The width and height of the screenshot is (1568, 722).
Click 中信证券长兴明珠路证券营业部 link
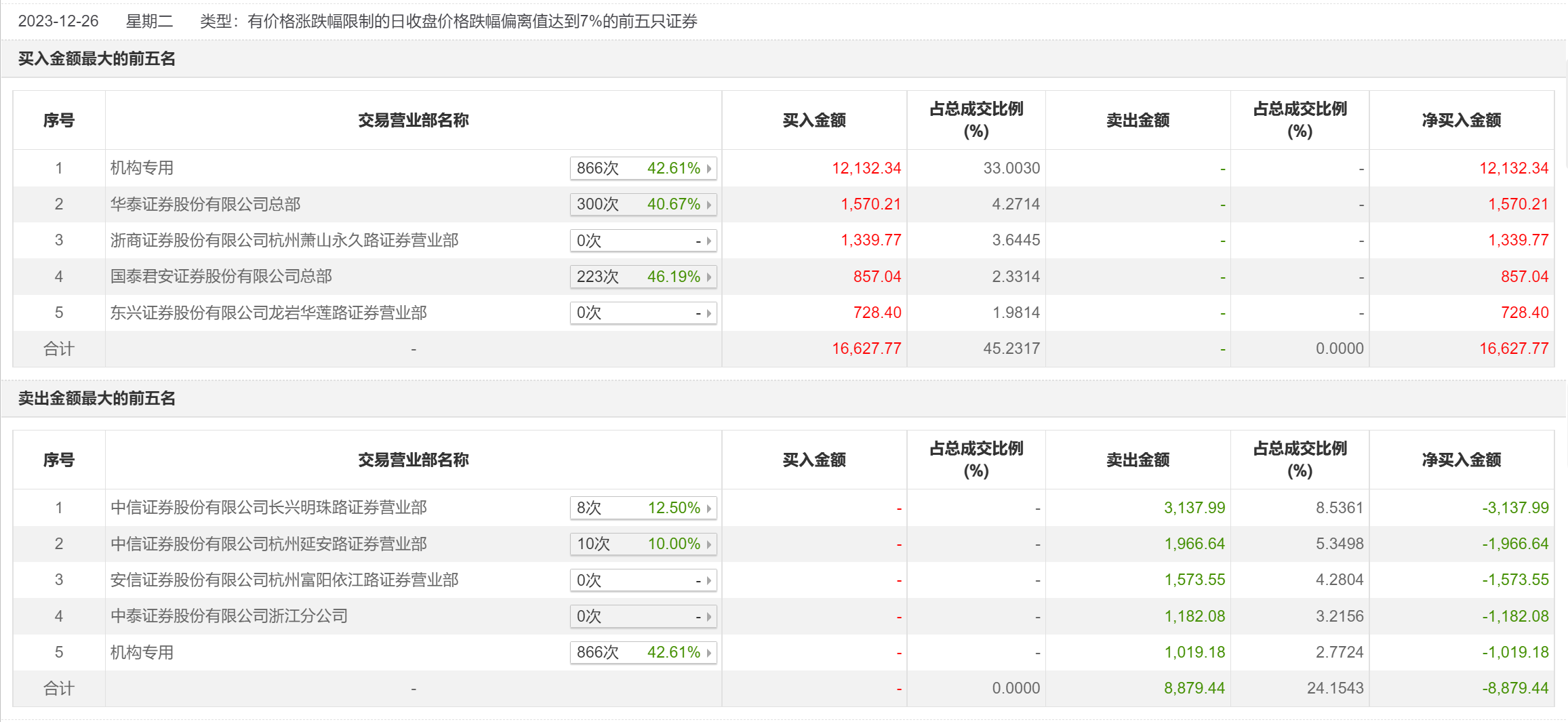[x=268, y=508]
